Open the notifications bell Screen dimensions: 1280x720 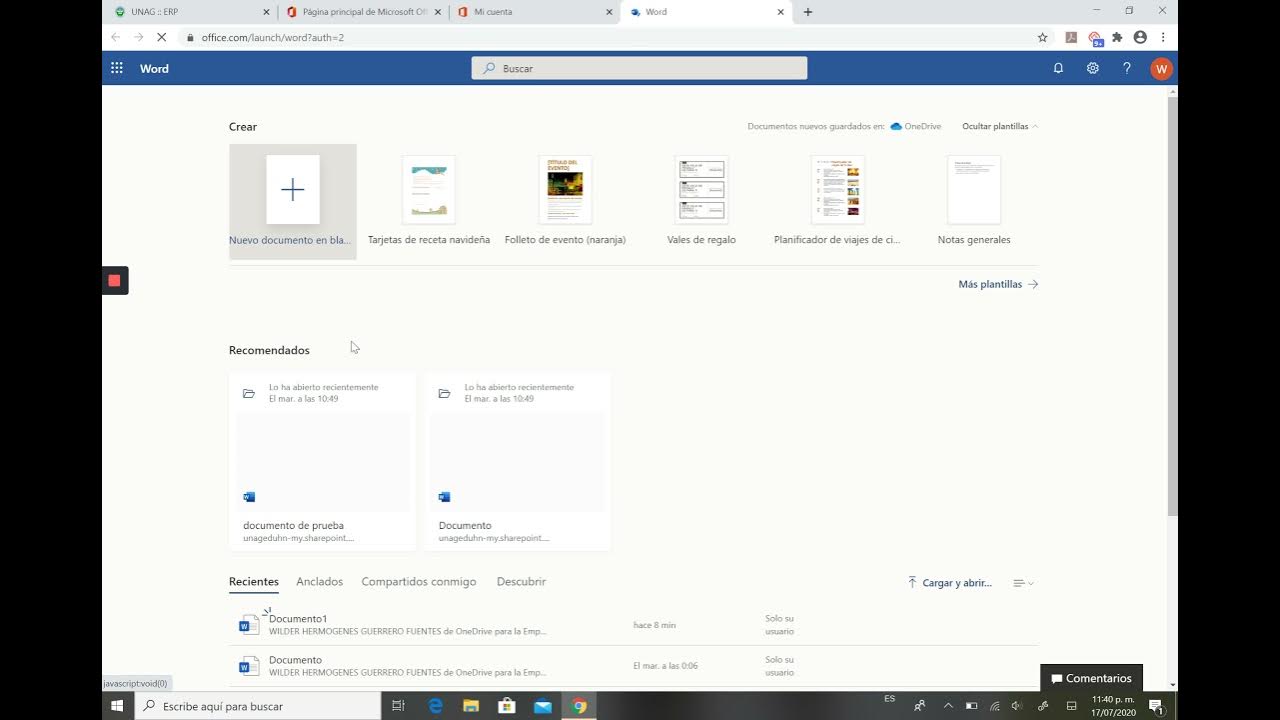click(x=1058, y=68)
